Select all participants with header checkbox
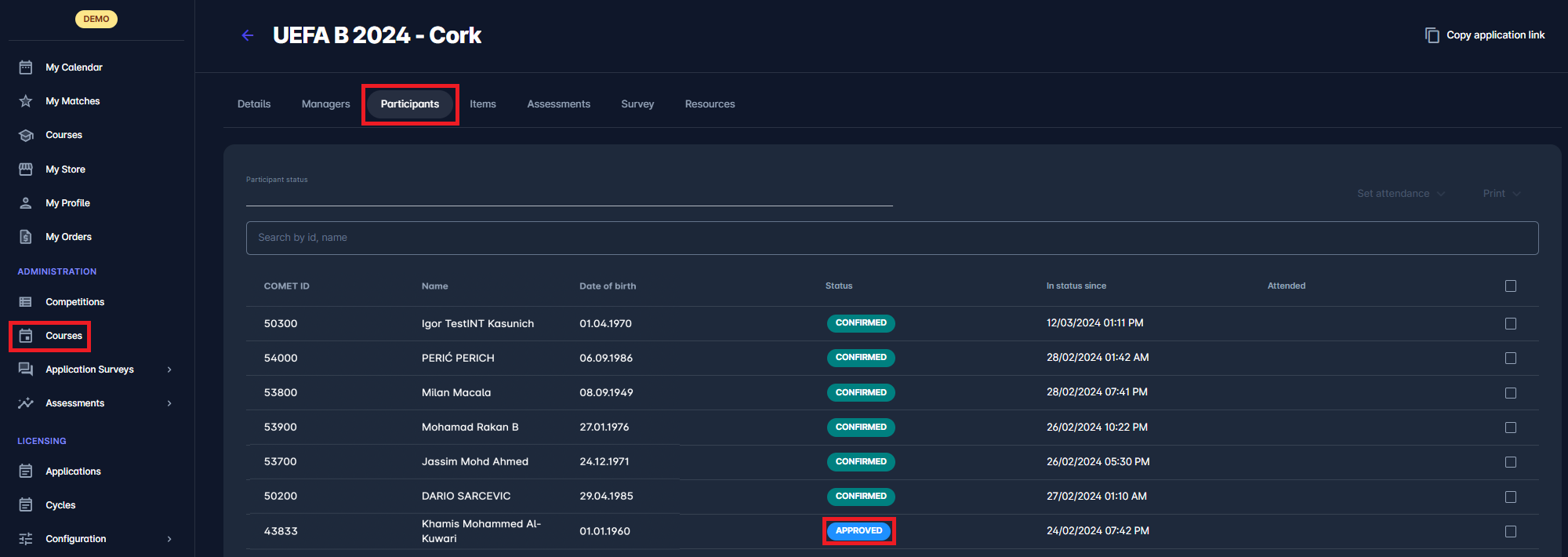Image resolution: width=1568 pixels, height=557 pixels. 1510,286
